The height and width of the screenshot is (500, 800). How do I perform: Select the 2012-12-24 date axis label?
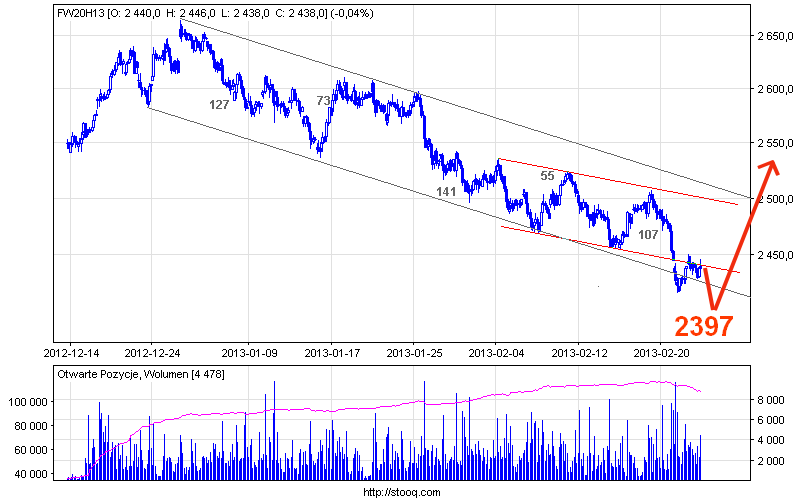(x=153, y=353)
